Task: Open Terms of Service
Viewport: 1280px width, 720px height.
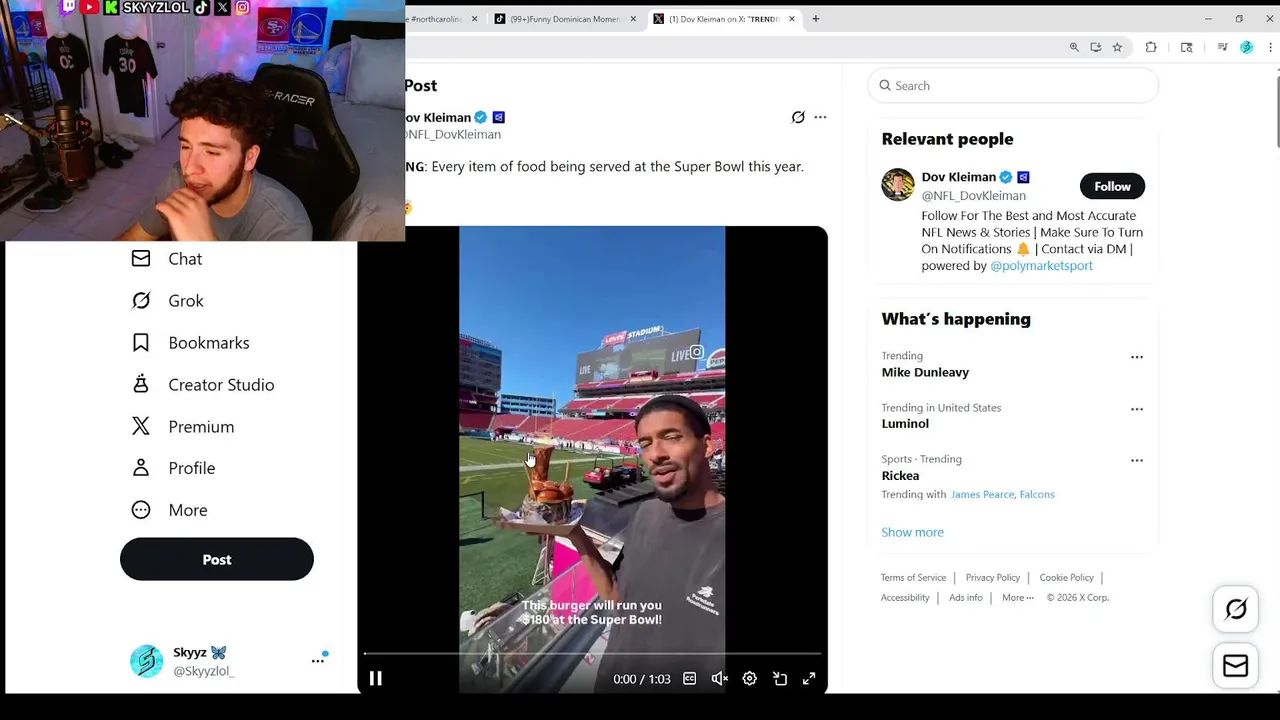Action: coord(913,578)
